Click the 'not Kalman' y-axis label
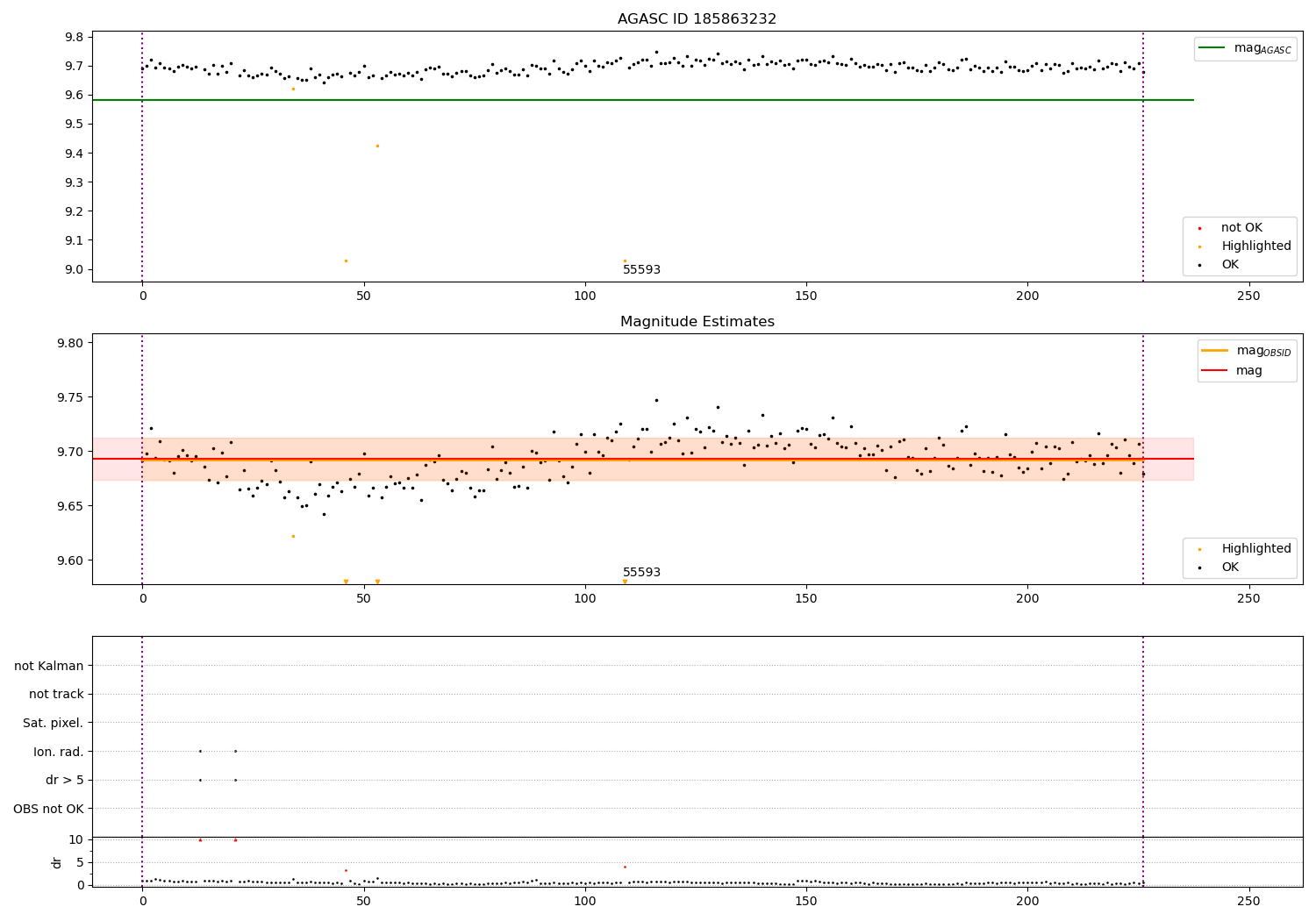The height and width of the screenshot is (921, 1316). pyautogui.click(x=49, y=666)
